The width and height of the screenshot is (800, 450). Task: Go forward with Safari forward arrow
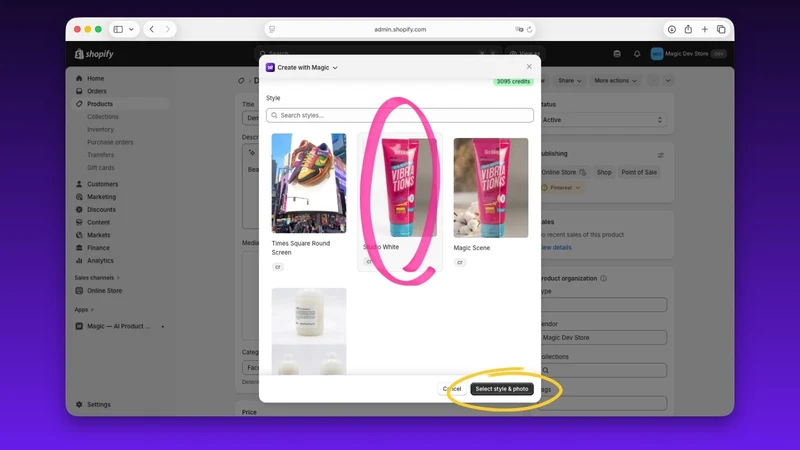pos(167,29)
